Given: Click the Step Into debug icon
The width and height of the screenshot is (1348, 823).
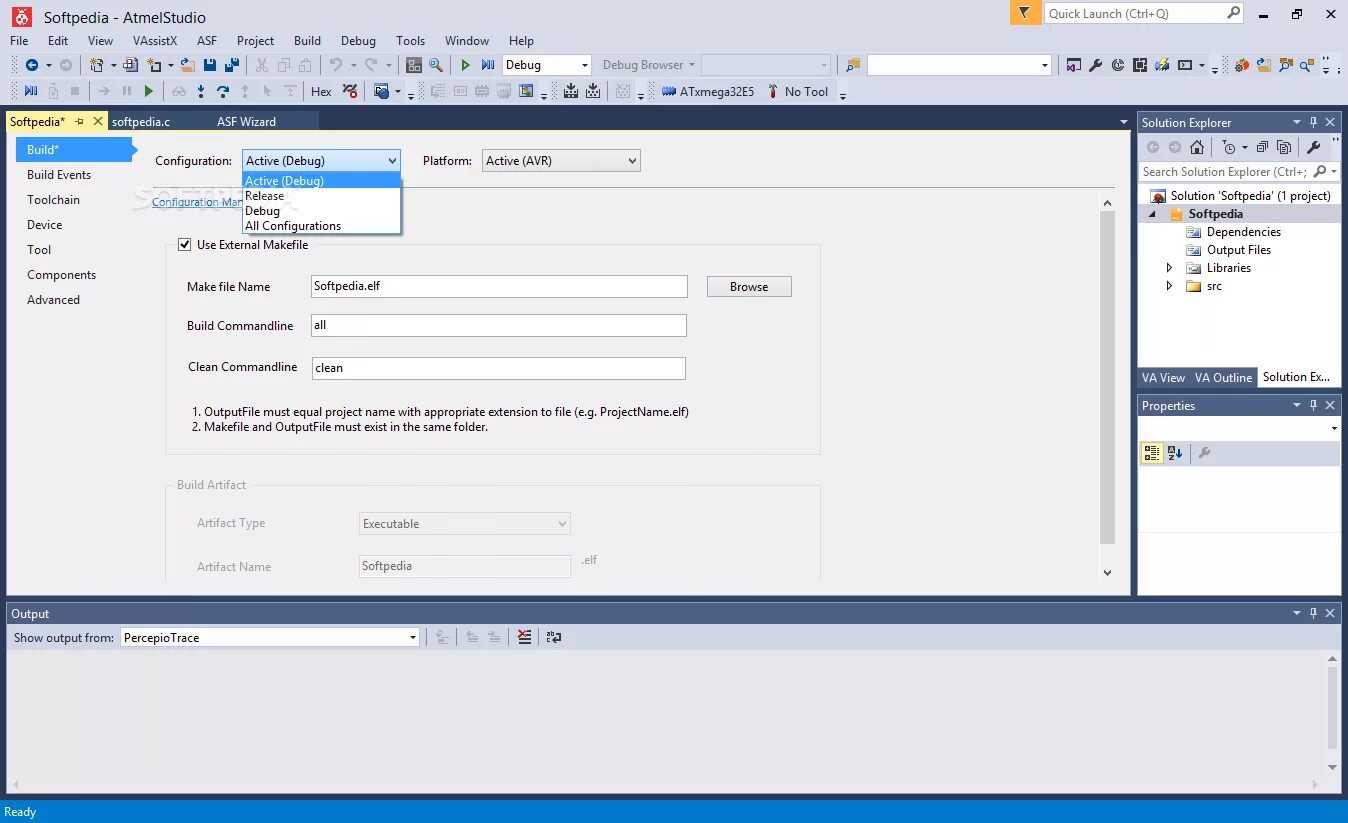Looking at the screenshot, I should pos(201,91).
